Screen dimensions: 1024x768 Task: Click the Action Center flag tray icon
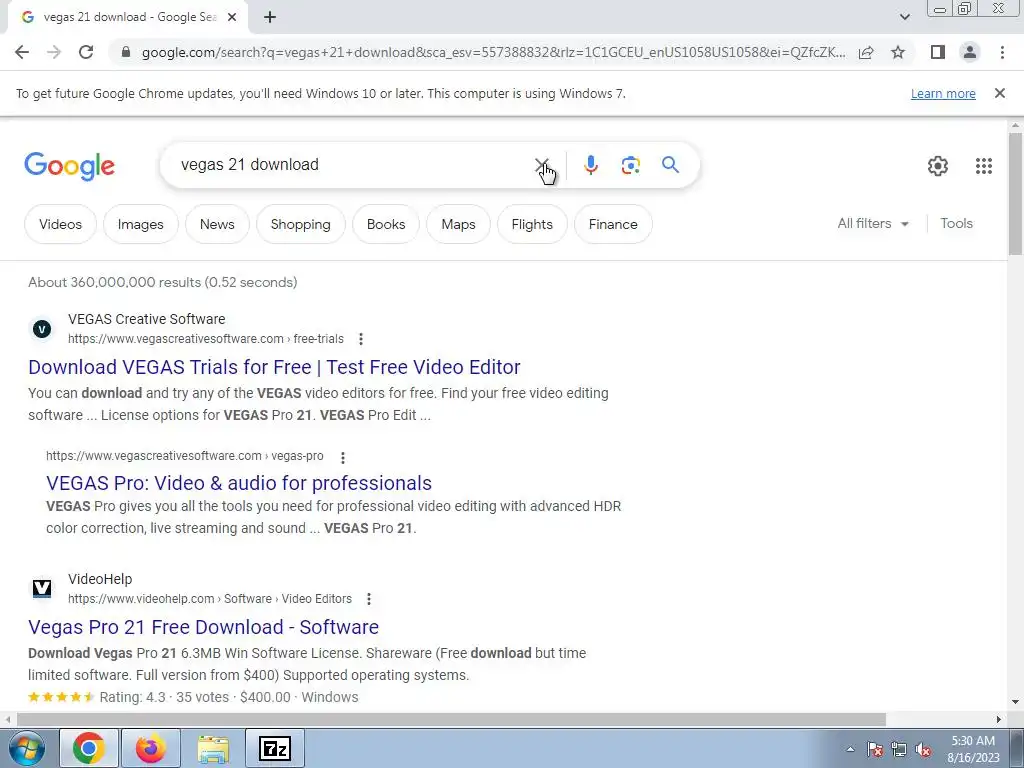(x=875, y=749)
